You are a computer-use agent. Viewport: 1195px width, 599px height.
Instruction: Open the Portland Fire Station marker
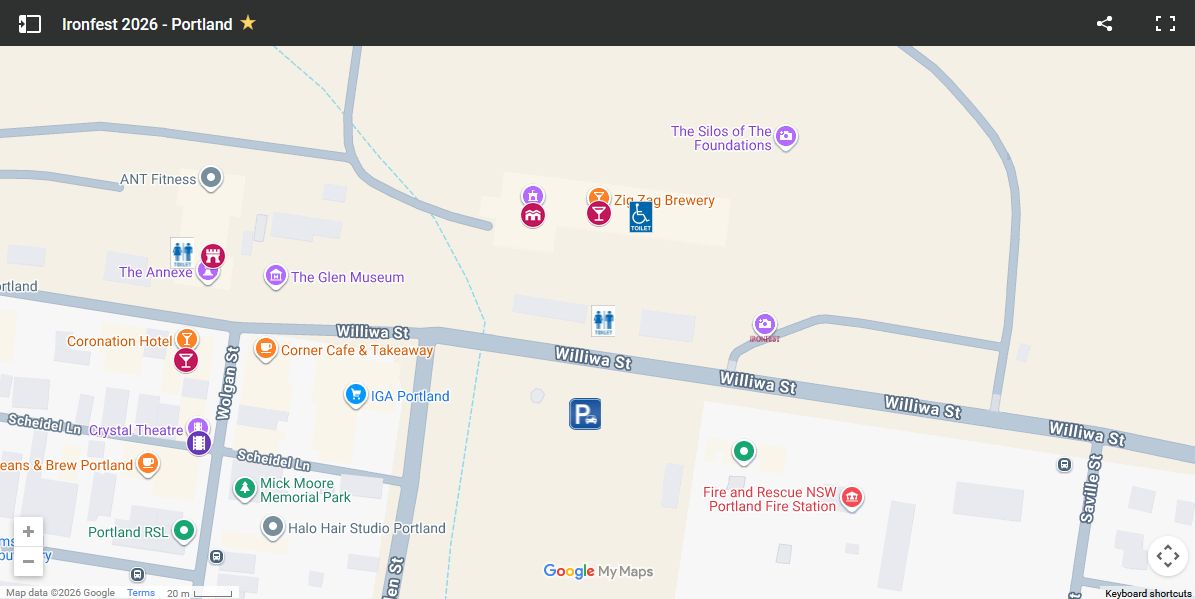851,497
